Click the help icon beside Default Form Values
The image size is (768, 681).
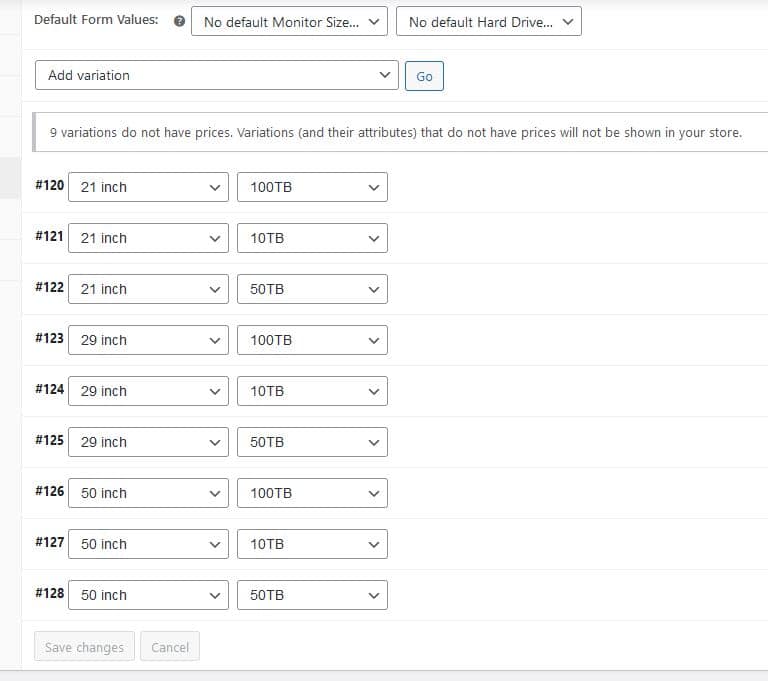[x=179, y=21]
